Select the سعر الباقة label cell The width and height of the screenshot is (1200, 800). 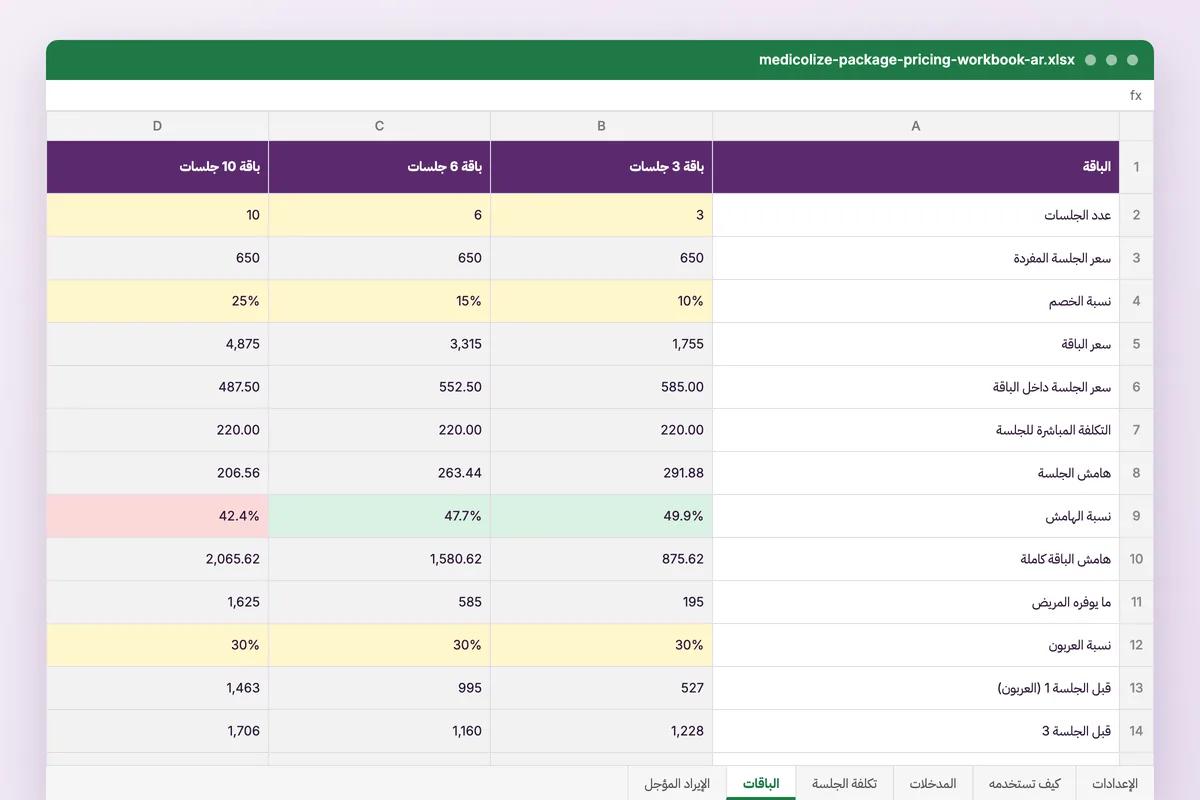click(x=916, y=344)
